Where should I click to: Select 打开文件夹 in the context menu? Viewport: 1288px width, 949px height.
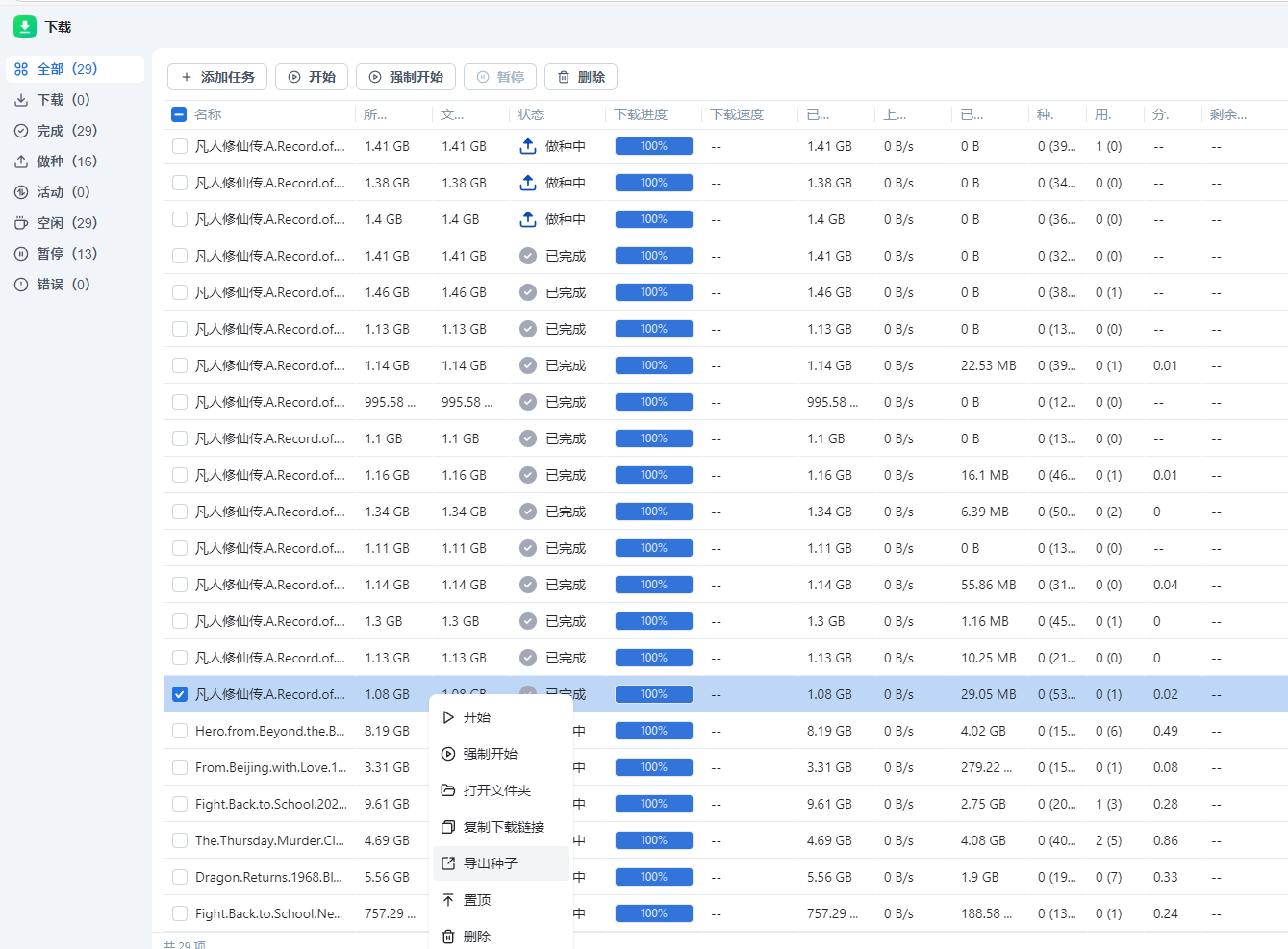496,790
